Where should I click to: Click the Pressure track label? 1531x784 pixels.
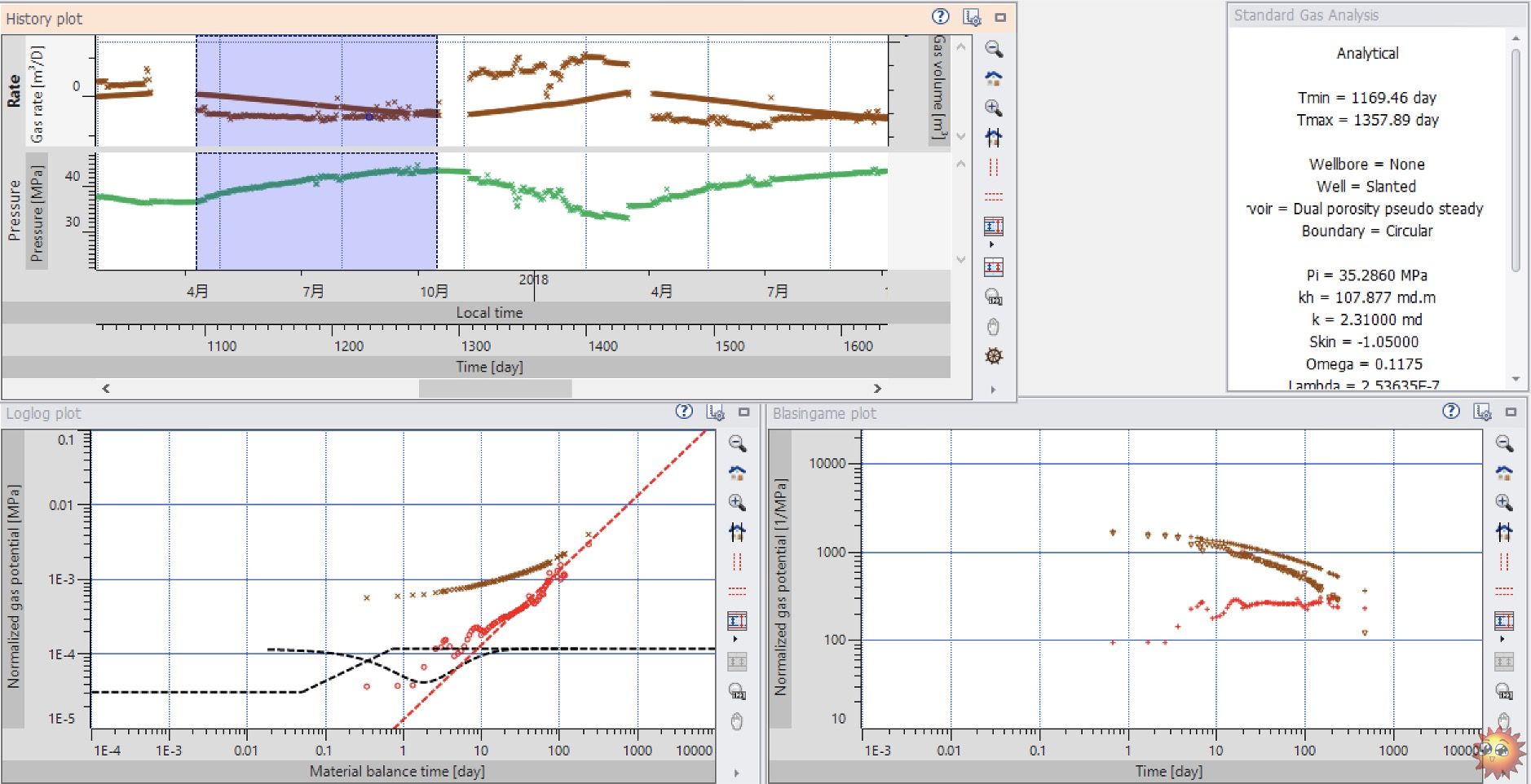14,210
